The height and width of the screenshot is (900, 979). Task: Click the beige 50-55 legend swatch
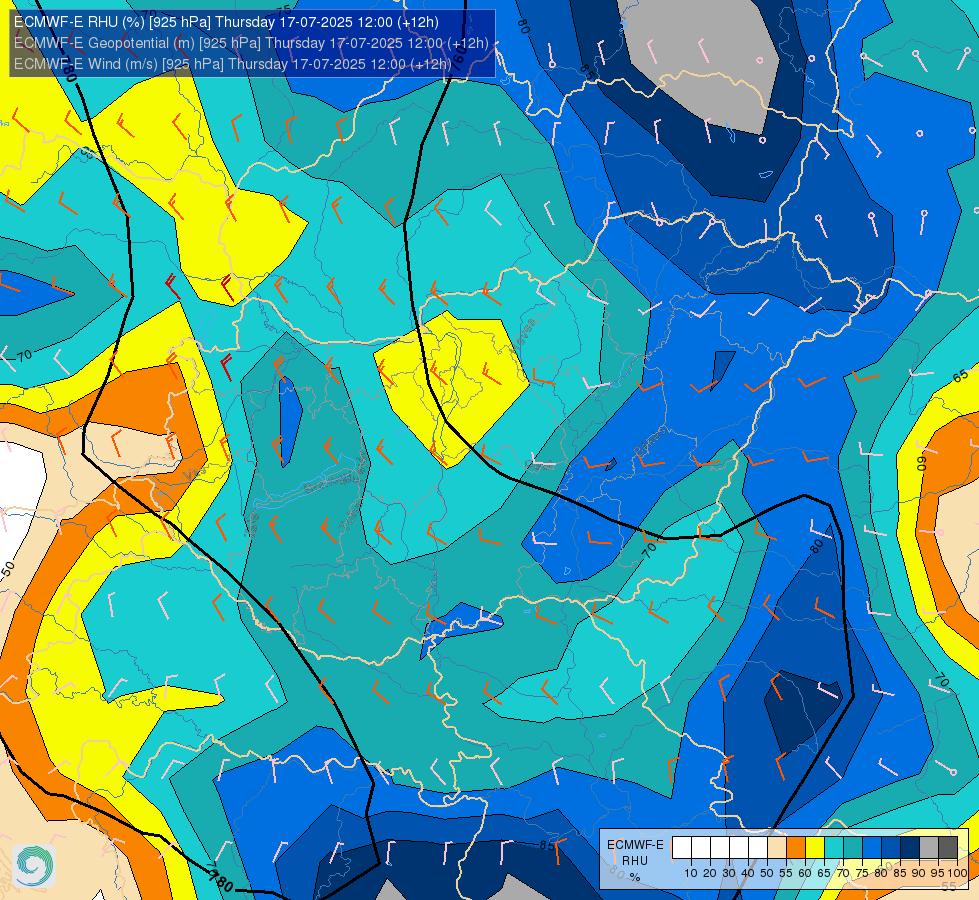click(x=777, y=848)
